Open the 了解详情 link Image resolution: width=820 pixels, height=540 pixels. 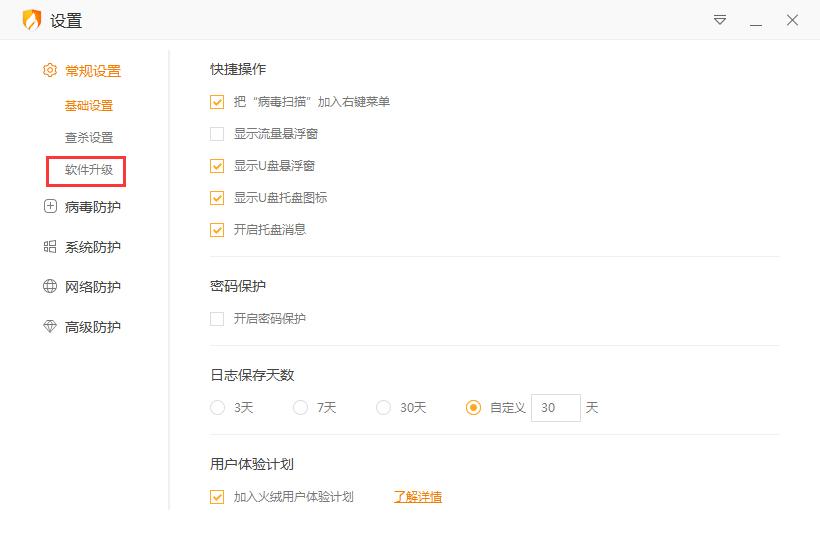click(x=417, y=497)
